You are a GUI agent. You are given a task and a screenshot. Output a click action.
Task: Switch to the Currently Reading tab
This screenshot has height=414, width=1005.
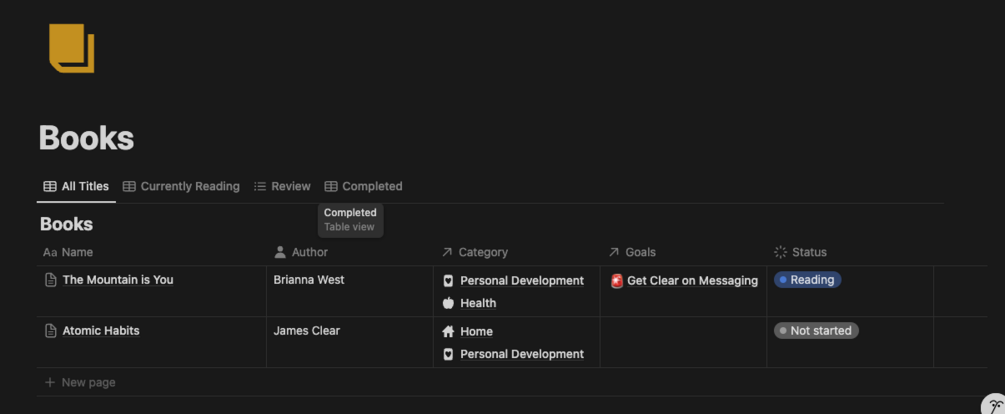[181, 186]
